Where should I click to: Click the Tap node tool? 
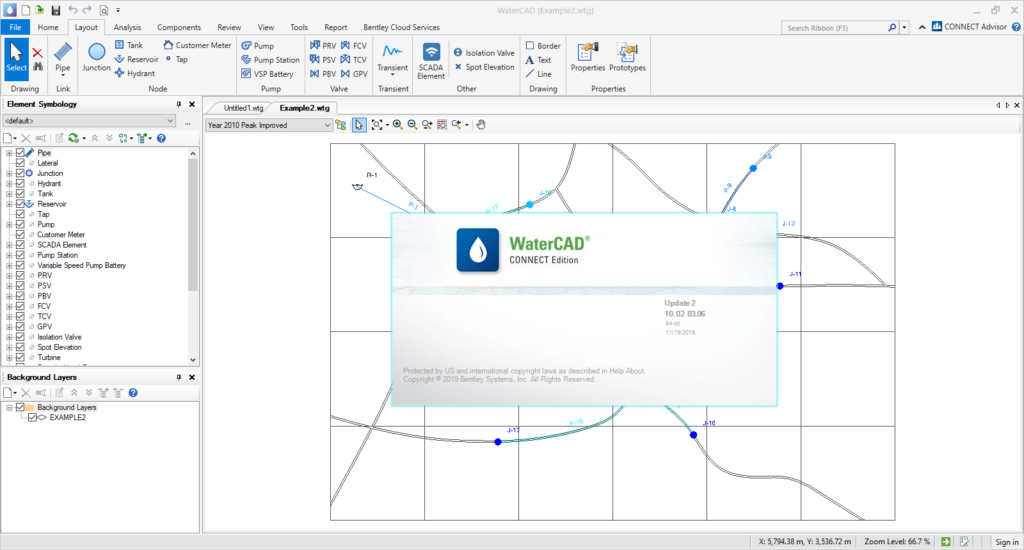click(176, 59)
